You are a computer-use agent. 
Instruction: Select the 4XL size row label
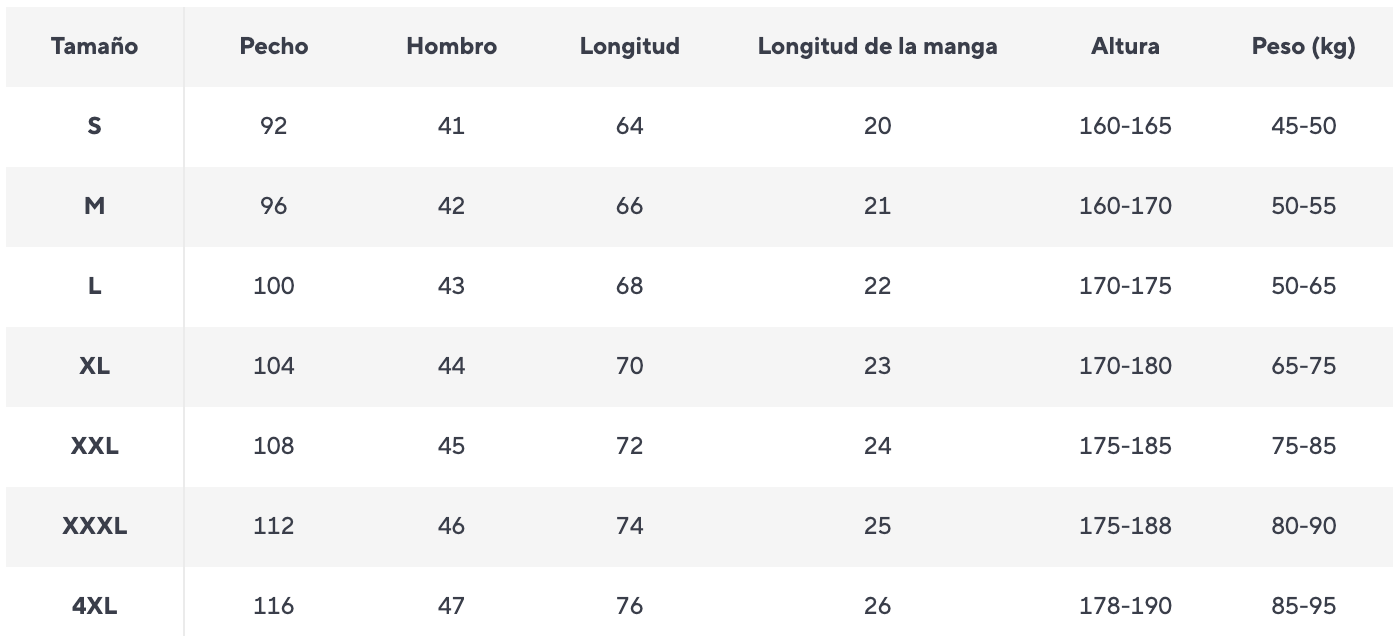tap(94, 606)
